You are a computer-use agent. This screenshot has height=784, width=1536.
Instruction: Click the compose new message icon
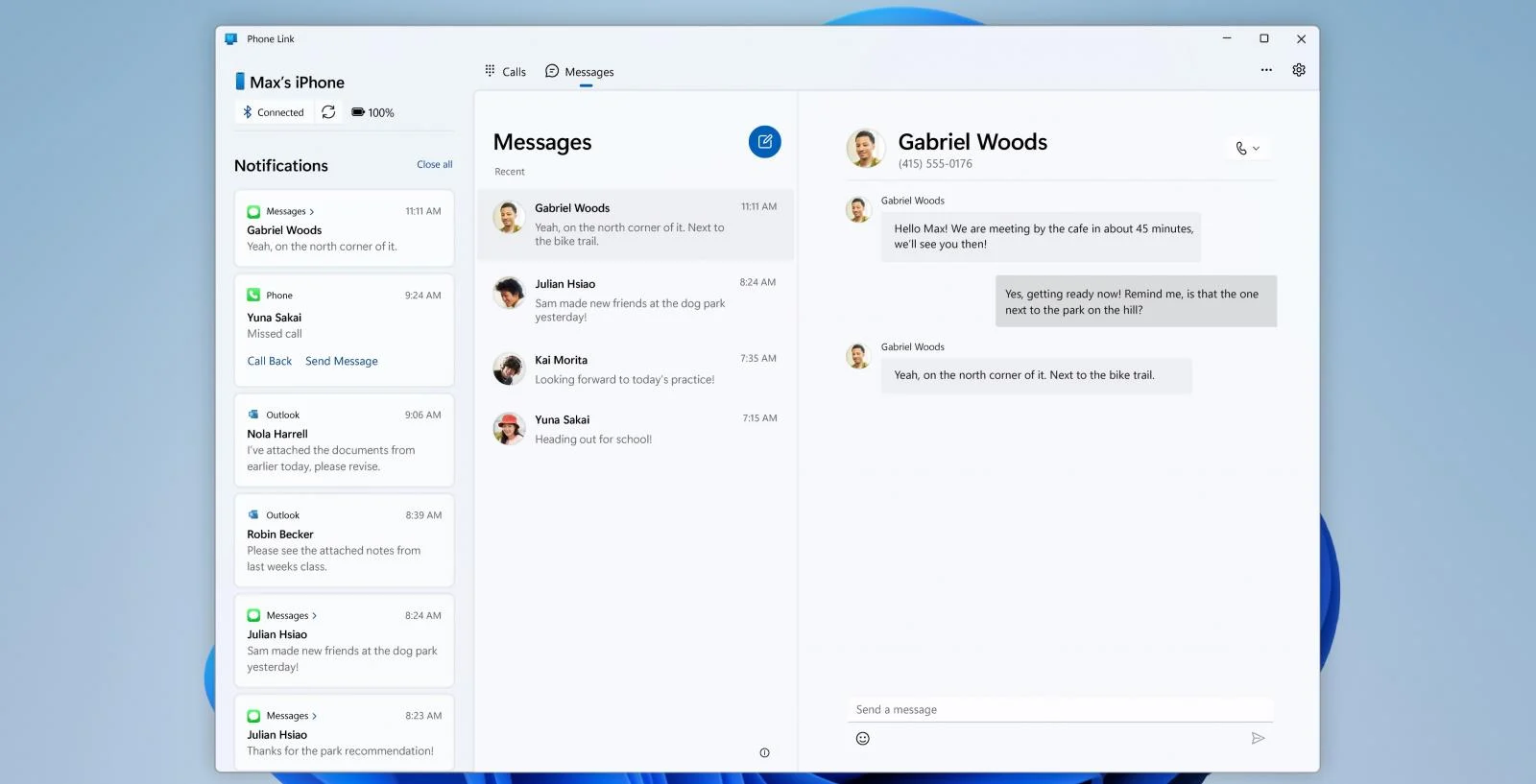click(x=764, y=142)
